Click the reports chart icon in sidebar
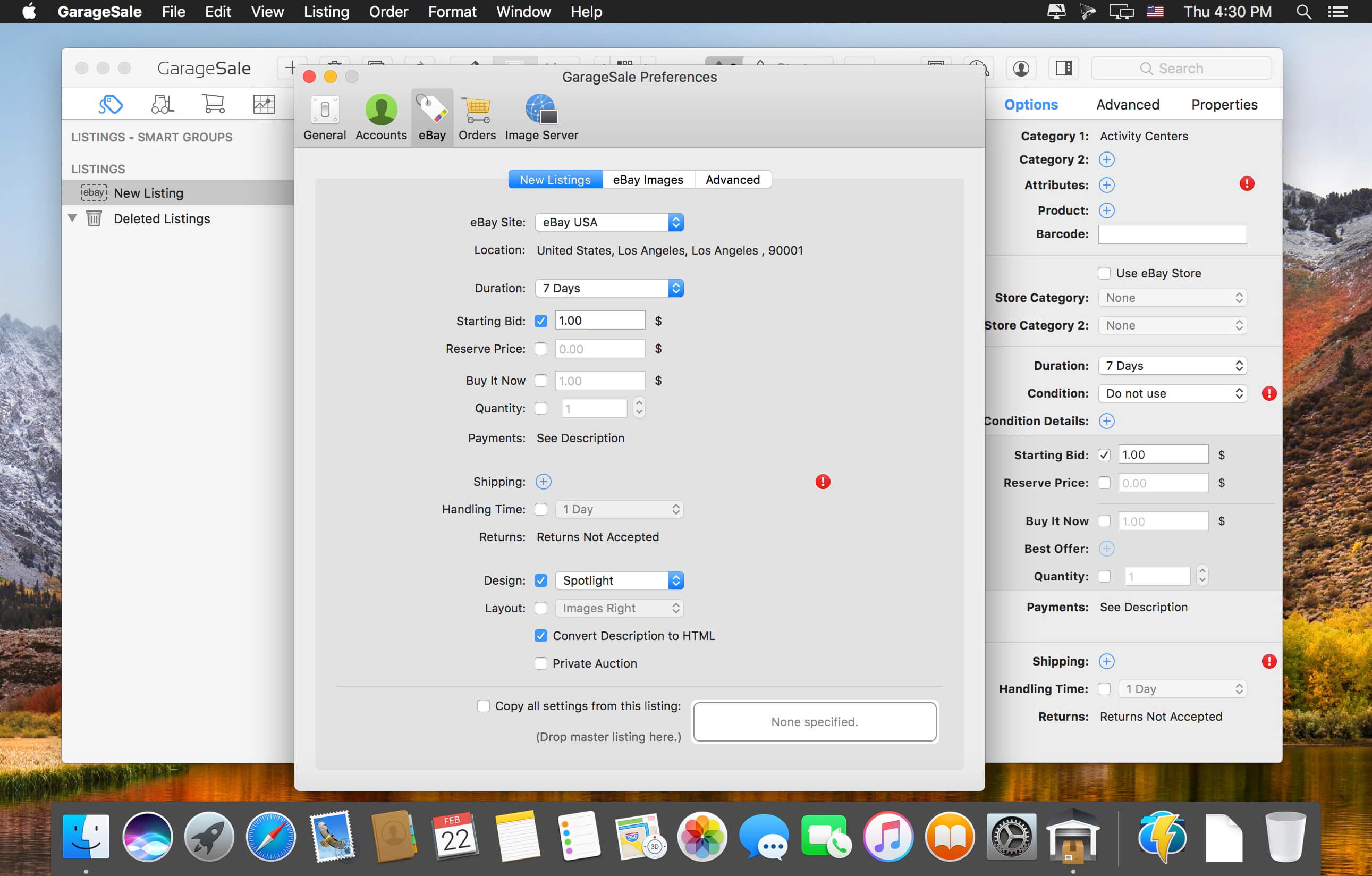The width and height of the screenshot is (1372, 876). click(264, 104)
